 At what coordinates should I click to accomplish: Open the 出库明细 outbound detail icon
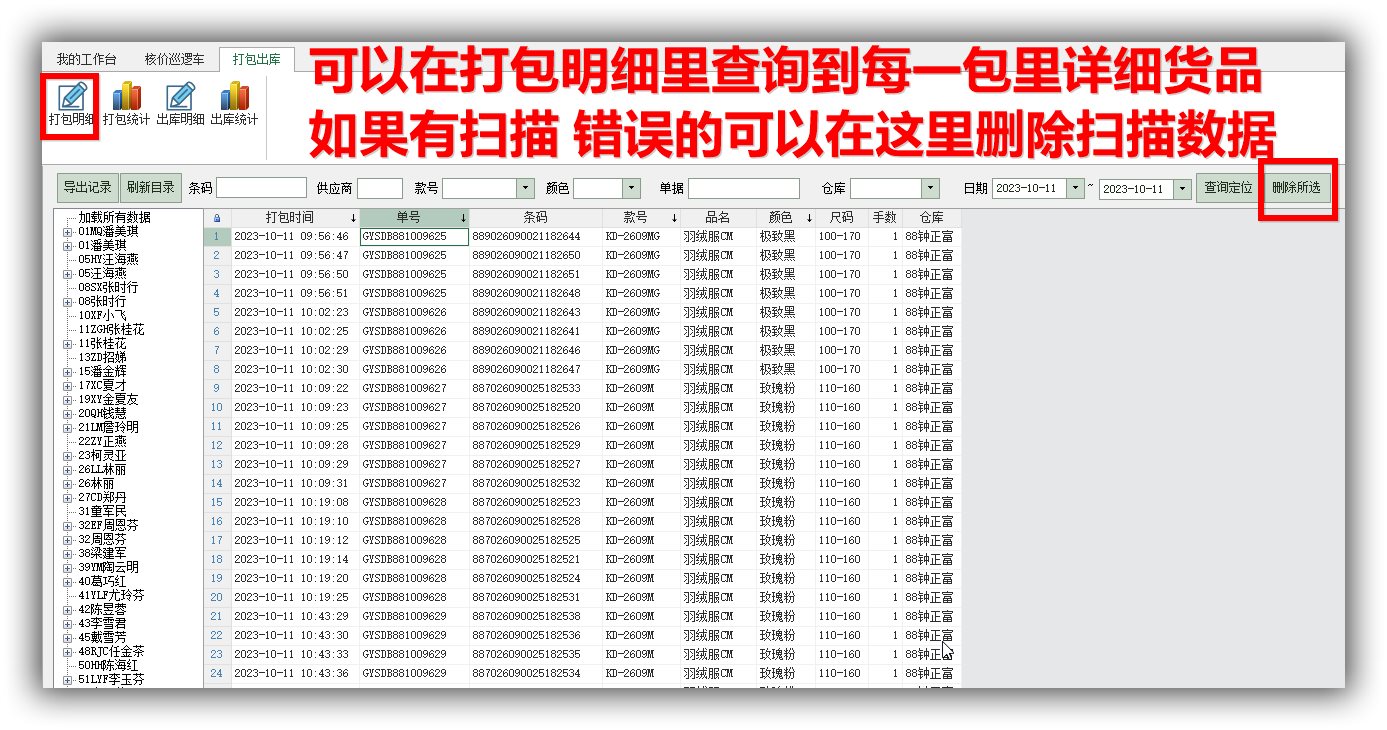click(x=180, y=104)
